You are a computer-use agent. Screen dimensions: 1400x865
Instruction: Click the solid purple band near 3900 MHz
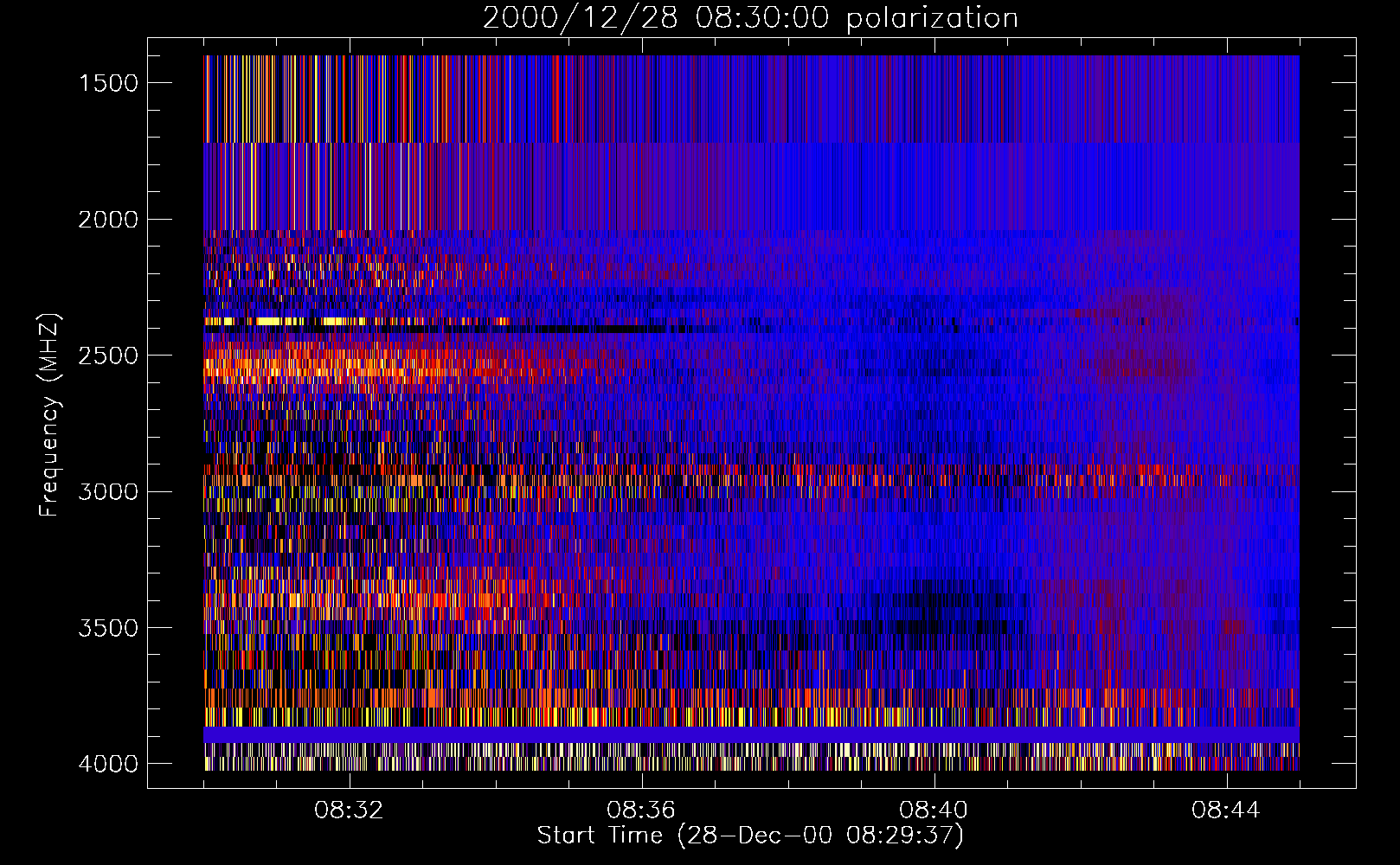pos(751,734)
